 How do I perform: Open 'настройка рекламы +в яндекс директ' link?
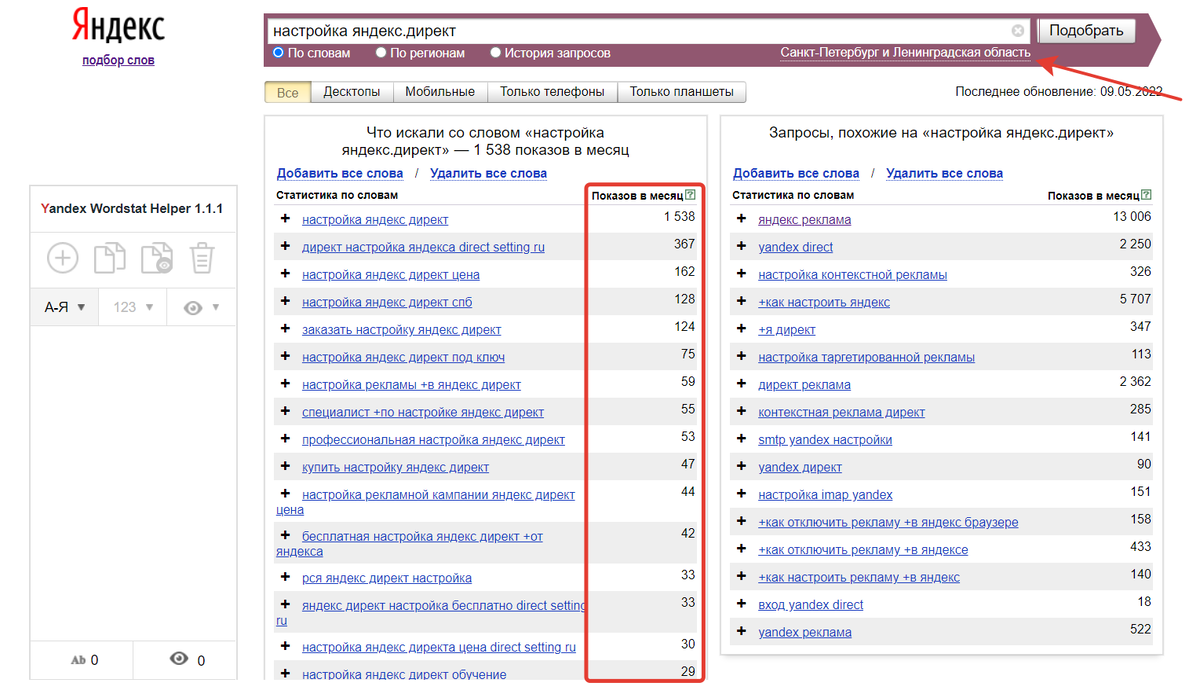(x=411, y=385)
